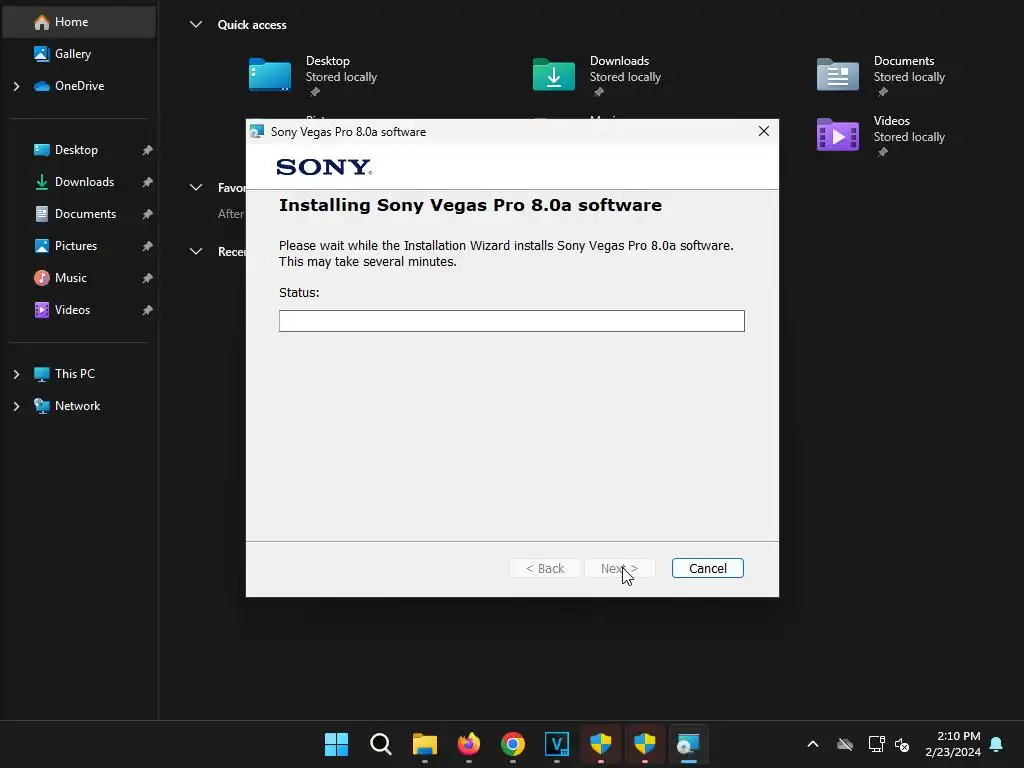Close the Sony Vegas Pro installer dialog
This screenshot has height=768, width=1024.
[x=763, y=131]
